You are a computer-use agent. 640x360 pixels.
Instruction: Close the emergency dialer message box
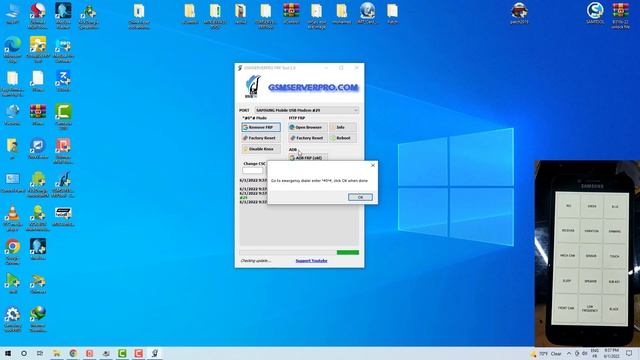point(373,165)
